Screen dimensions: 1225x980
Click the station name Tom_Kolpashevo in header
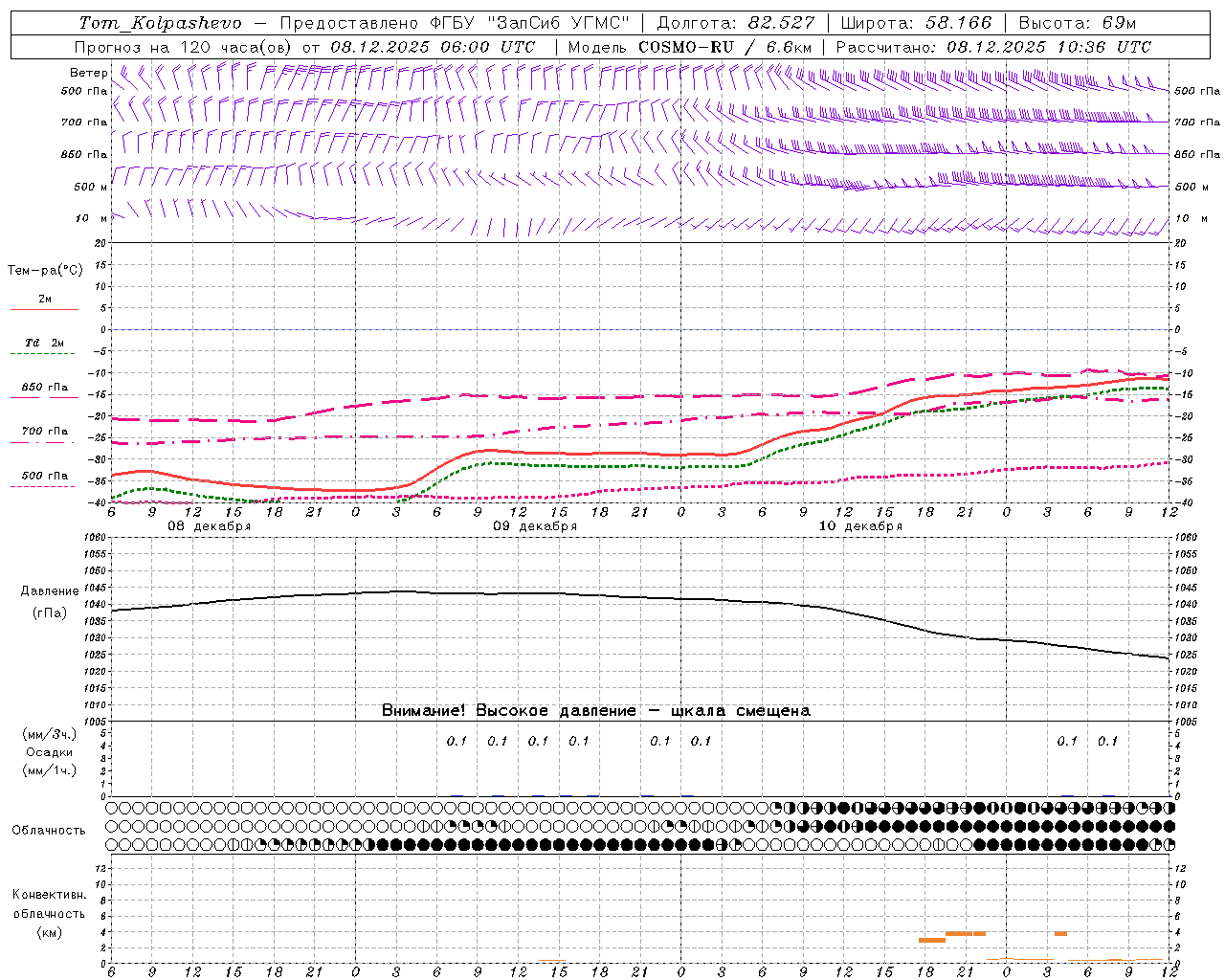[x=160, y=23]
